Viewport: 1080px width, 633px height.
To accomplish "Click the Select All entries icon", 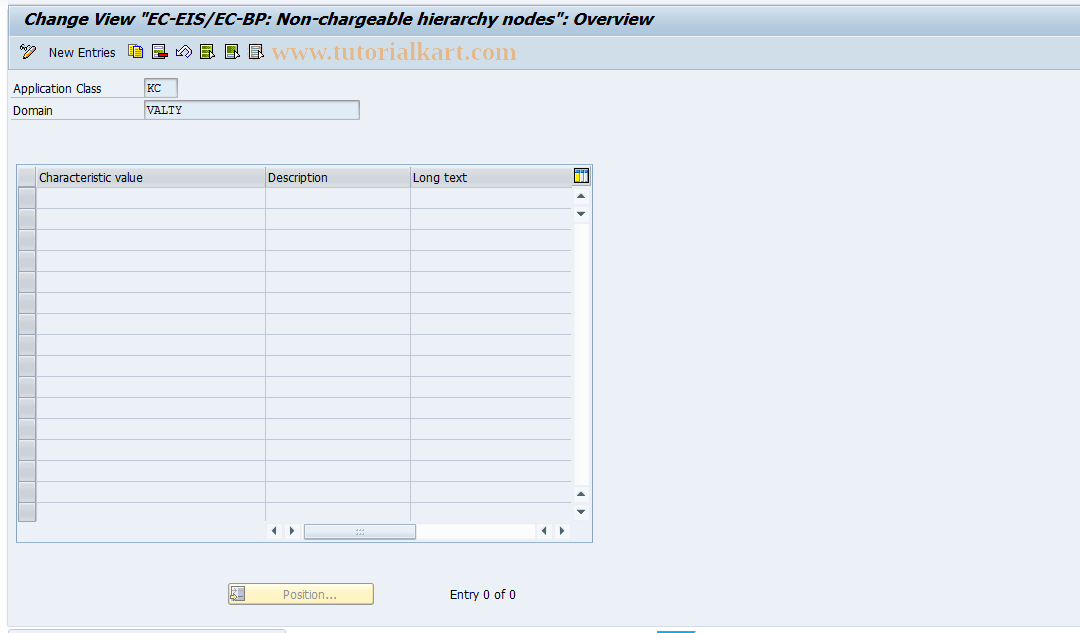I will (207, 52).
